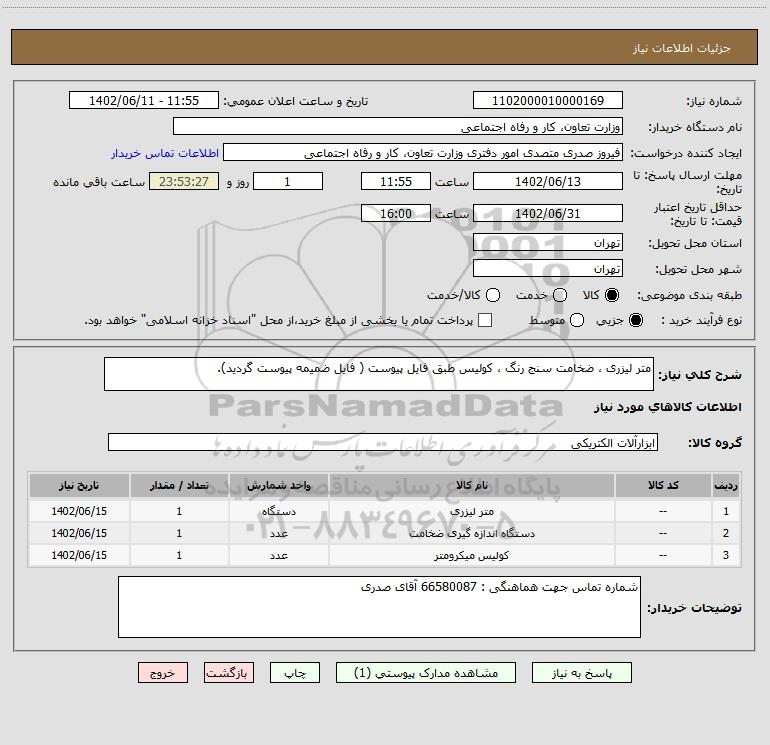Toggle the اسناد خزانه اسلامی payment checkbox
Viewport: 770px width, 745px height.
click(485, 320)
